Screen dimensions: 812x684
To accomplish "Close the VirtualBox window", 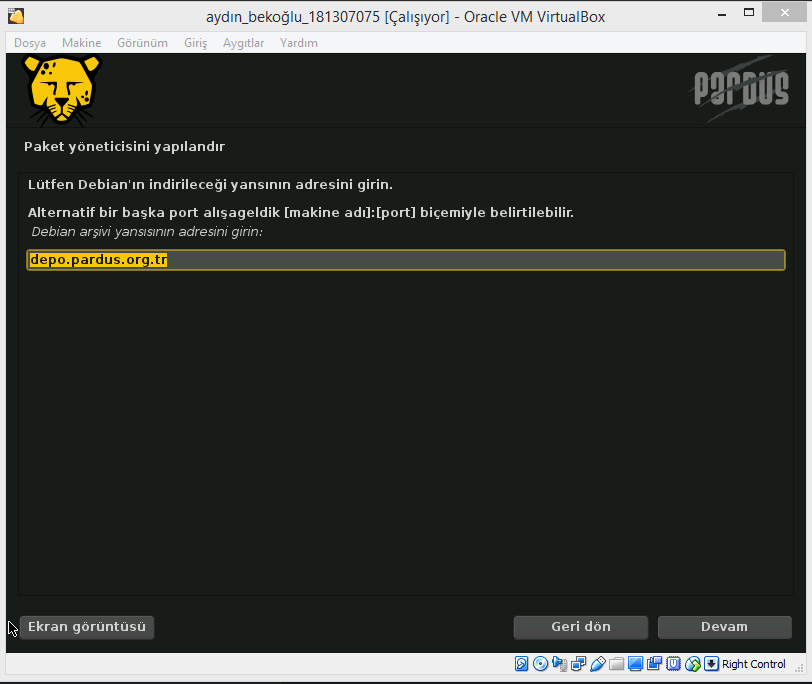I will [x=785, y=13].
